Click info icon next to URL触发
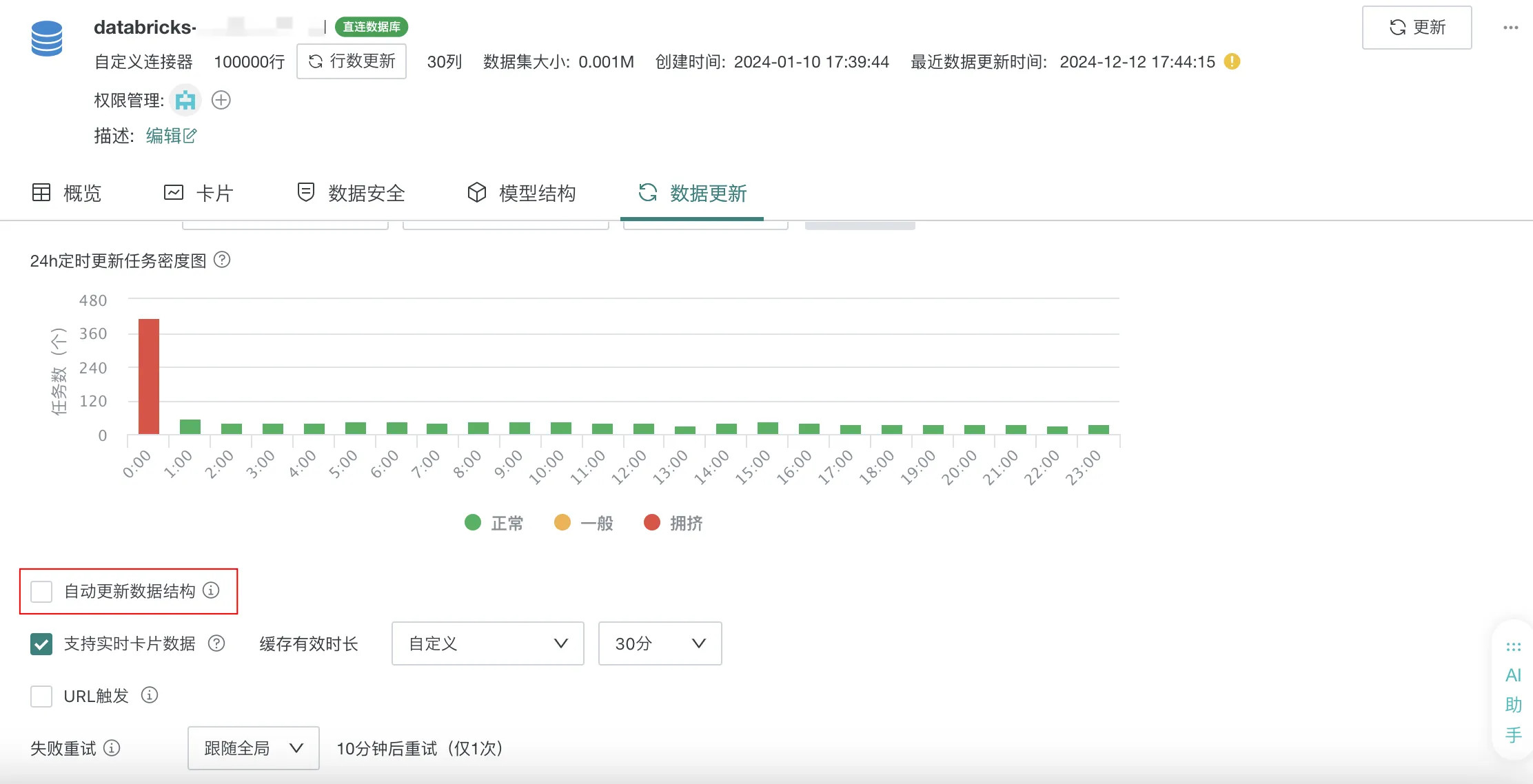1533x784 pixels. coord(150,695)
